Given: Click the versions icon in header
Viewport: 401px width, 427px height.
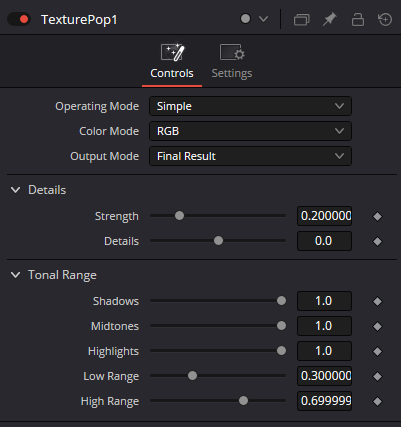Looking at the screenshot, I should [x=301, y=20].
